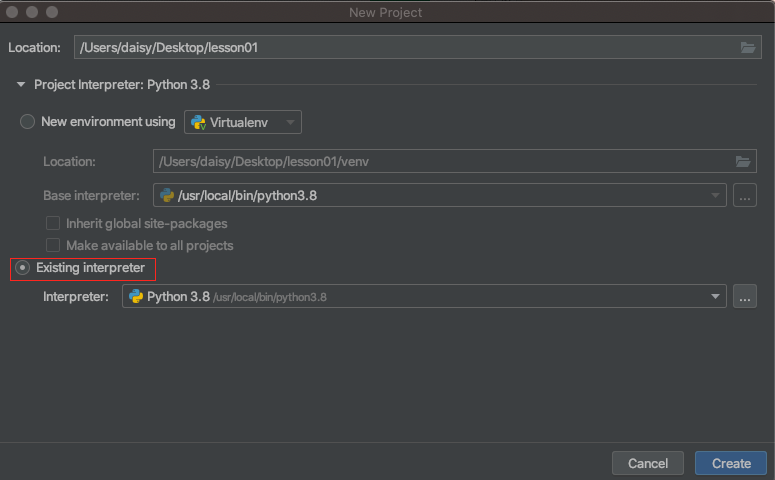Expand Interpreter Python 3.8 dropdown arrow
The width and height of the screenshot is (775, 480).
pyautogui.click(x=715, y=297)
